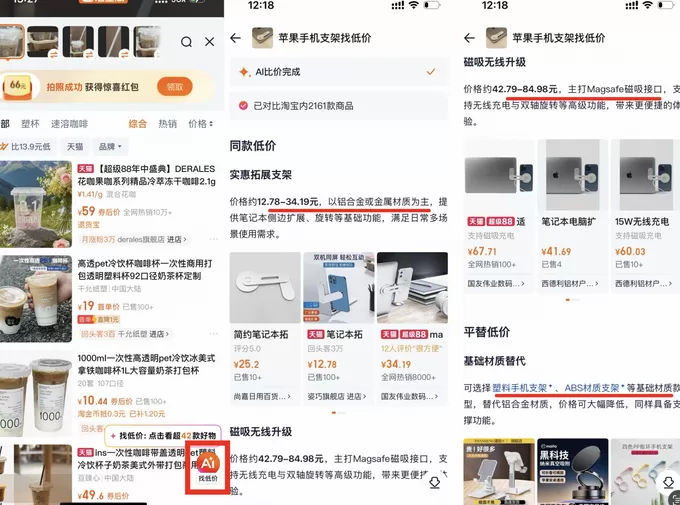Open more options on 高透pet listing

point(213,334)
